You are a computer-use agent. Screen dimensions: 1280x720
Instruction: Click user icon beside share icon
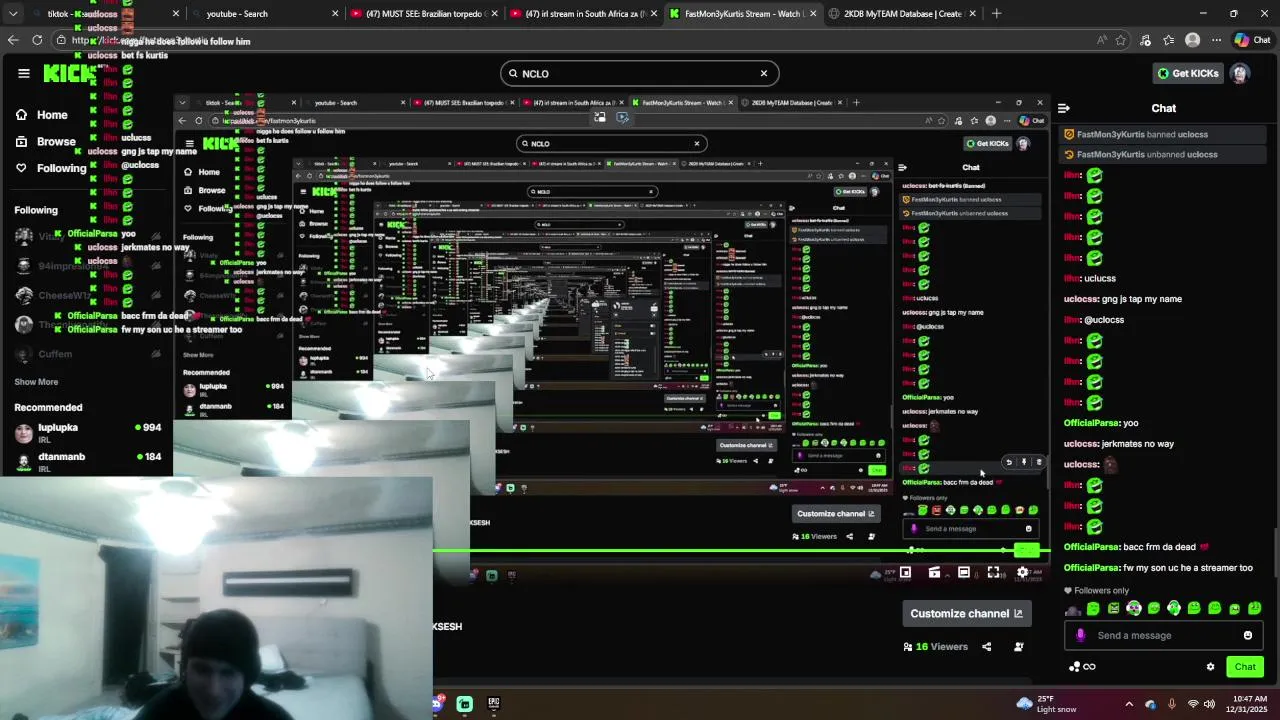[1019, 647]
